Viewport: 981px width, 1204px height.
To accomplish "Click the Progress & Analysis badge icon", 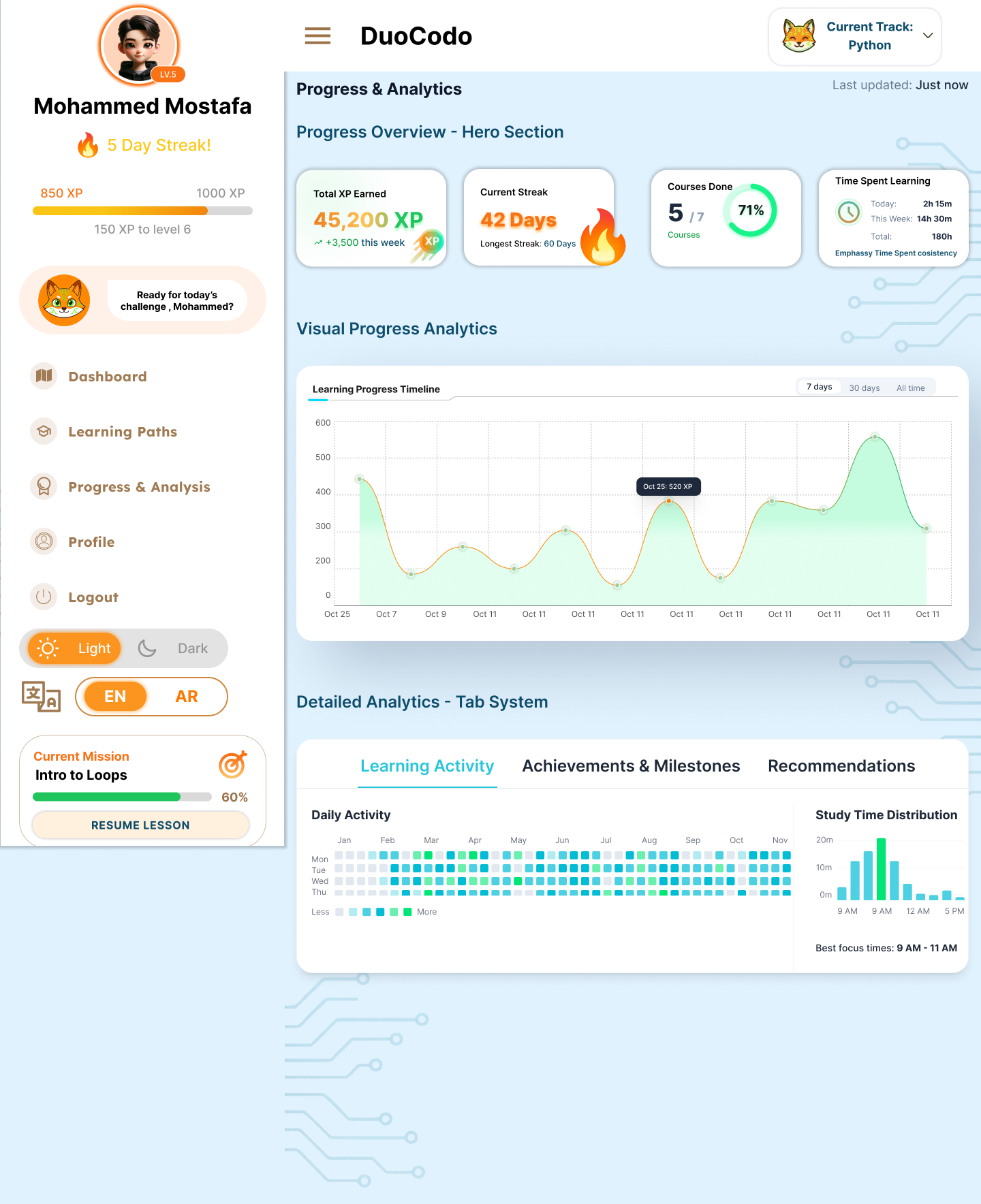I will pos(44,486).
